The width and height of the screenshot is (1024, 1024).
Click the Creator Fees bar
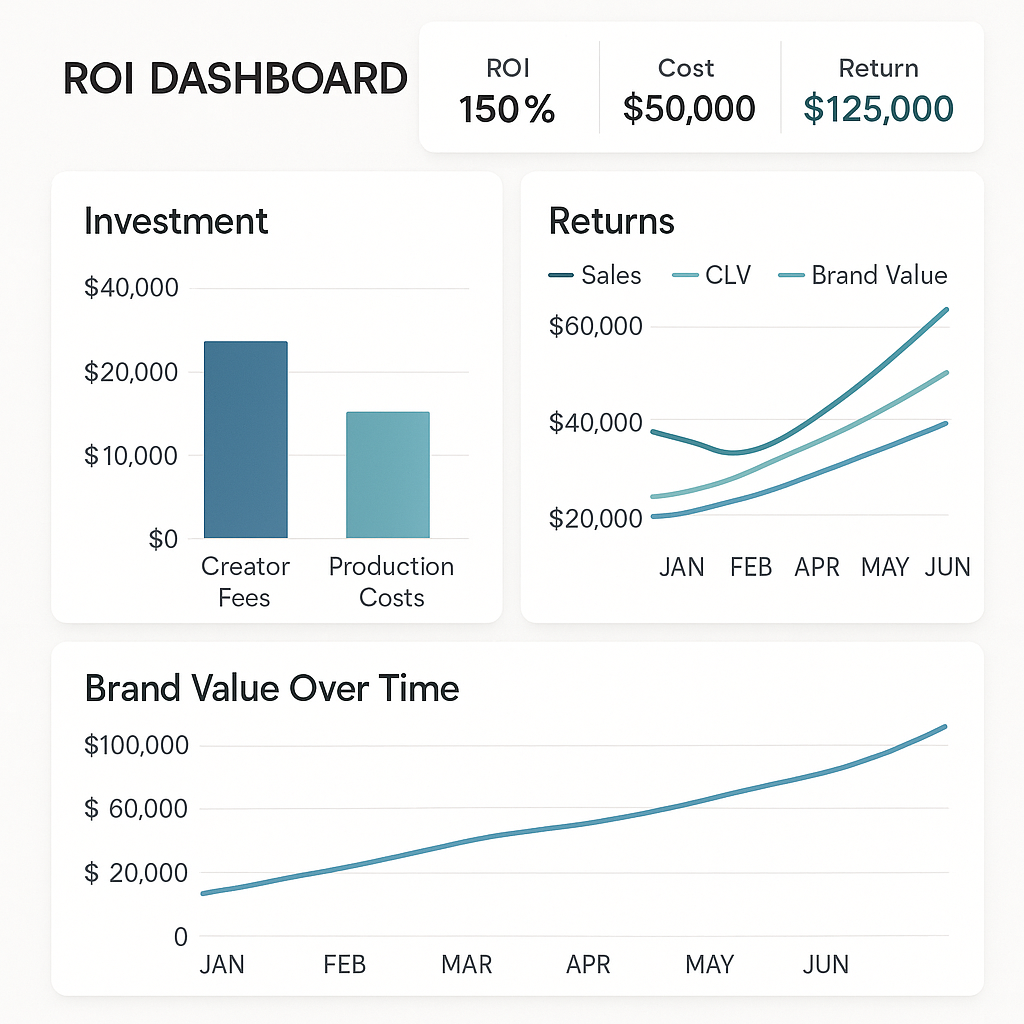point(245,440)
